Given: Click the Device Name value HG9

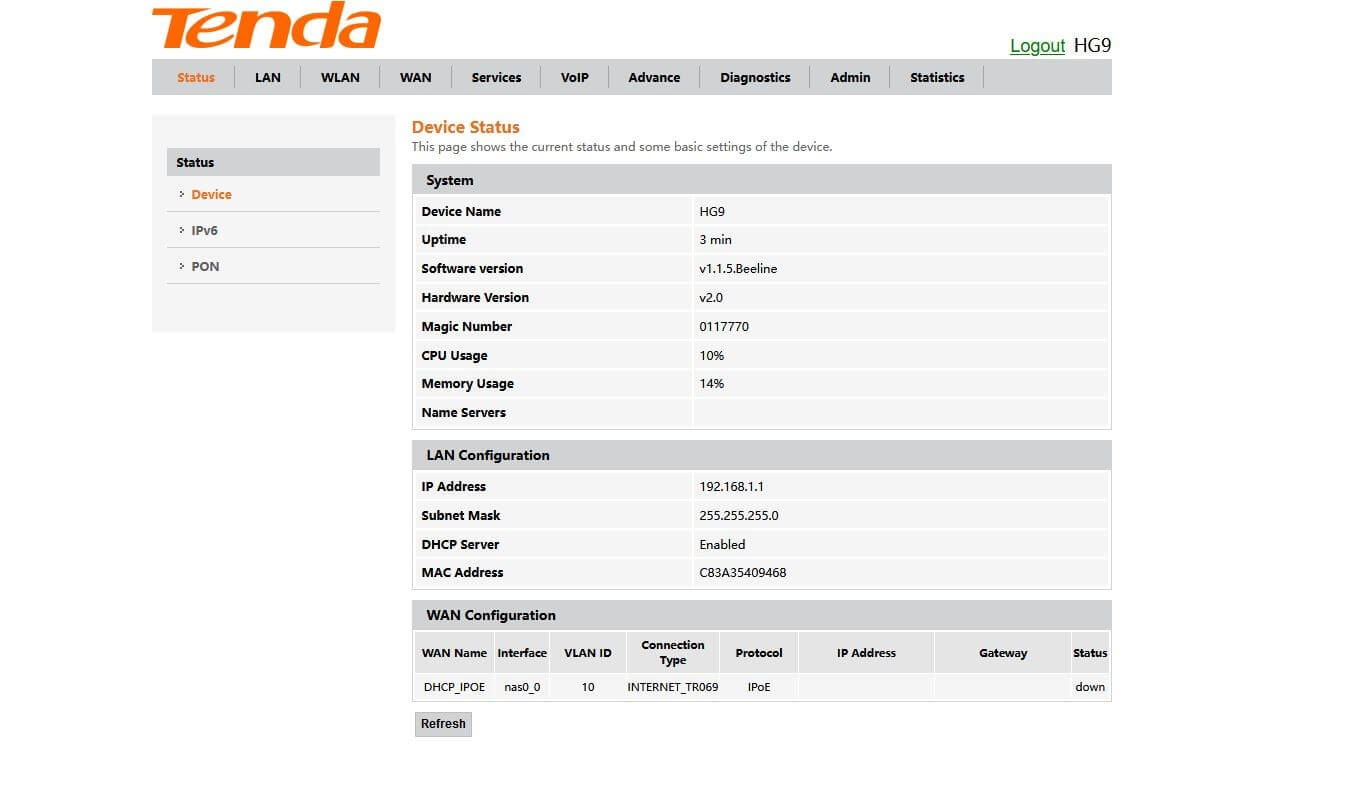Looking at the screenshot, I should (x=712, y=211).
